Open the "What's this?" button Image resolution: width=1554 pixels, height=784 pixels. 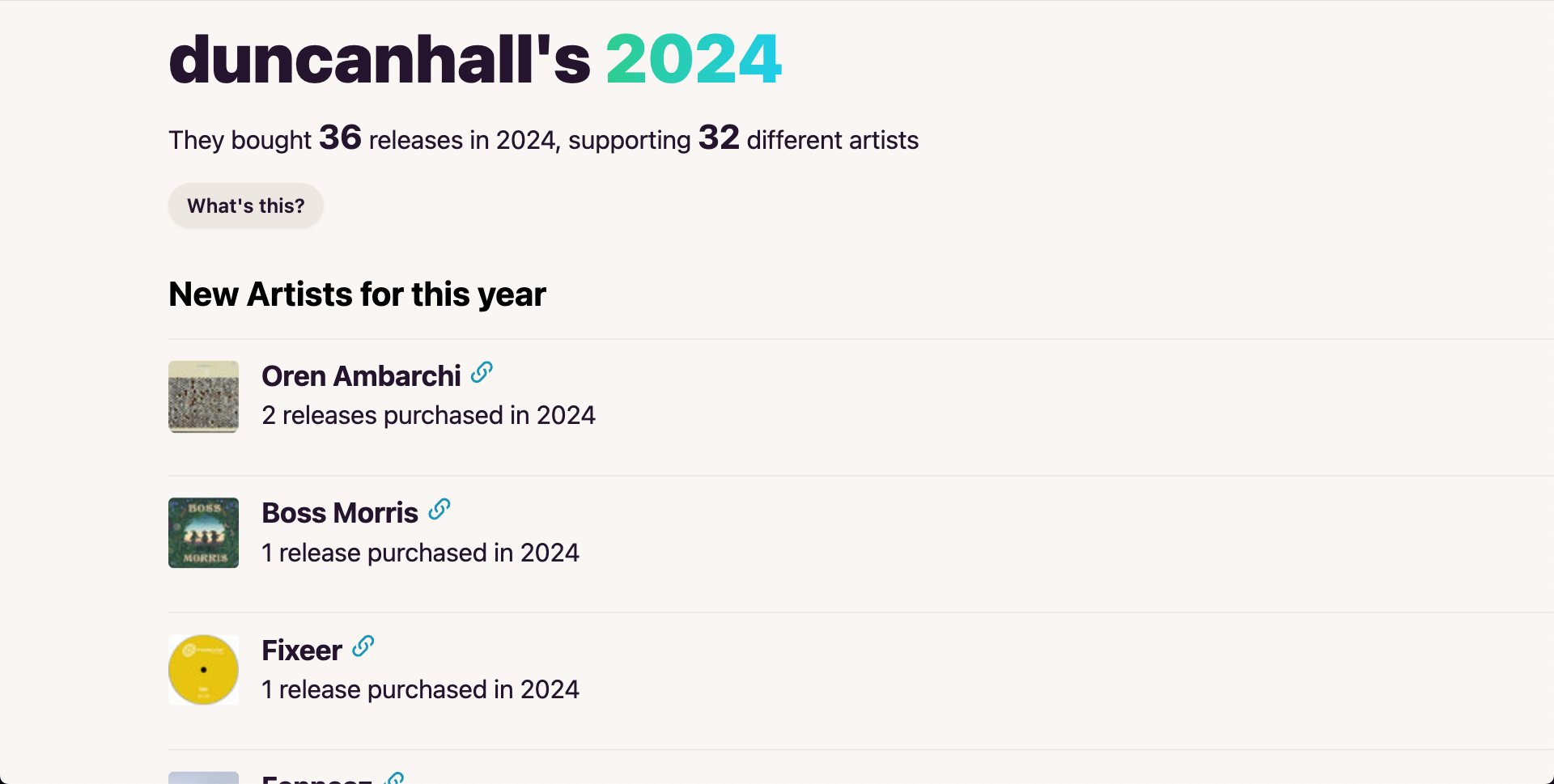245,206
